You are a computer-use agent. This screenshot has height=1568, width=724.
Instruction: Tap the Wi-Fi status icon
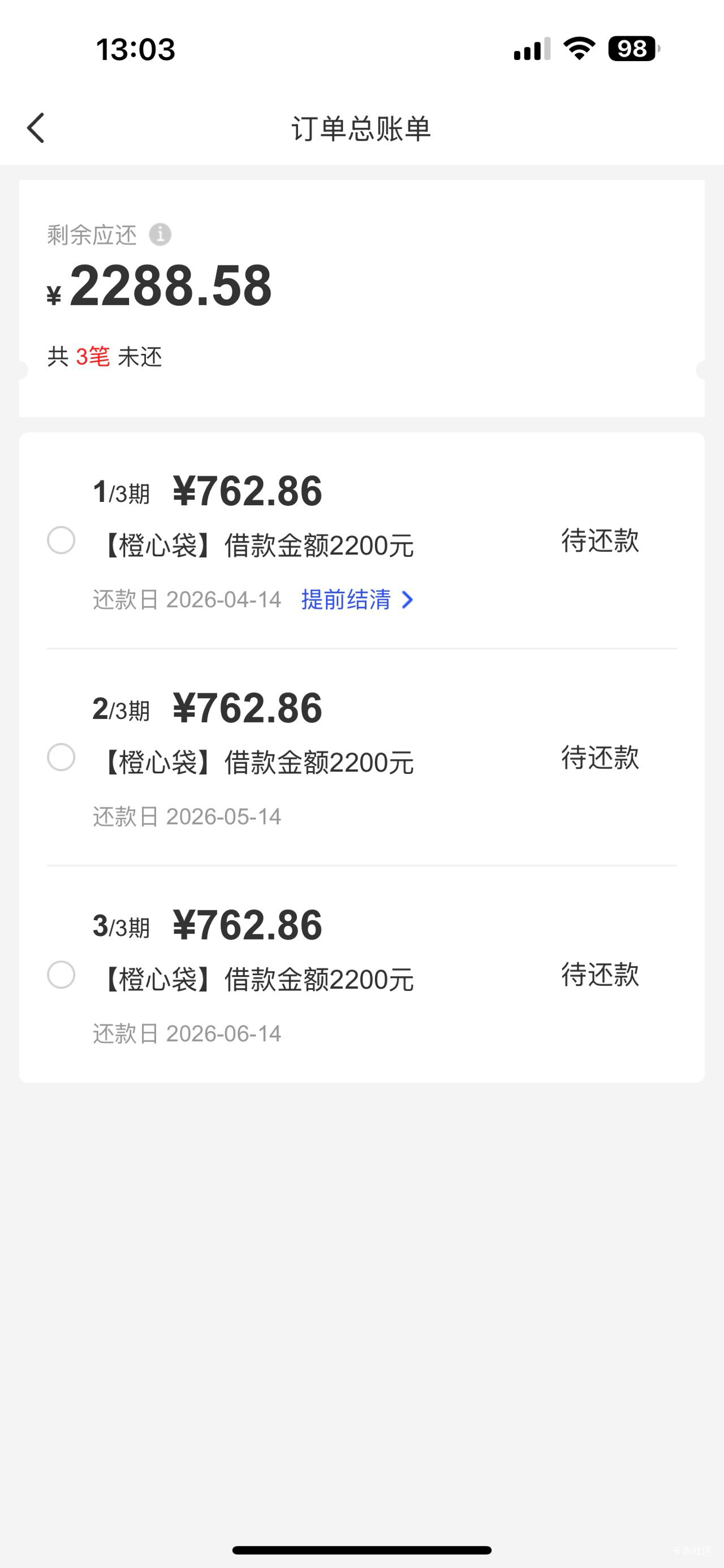pyautogui.click(x=579, y=49)
